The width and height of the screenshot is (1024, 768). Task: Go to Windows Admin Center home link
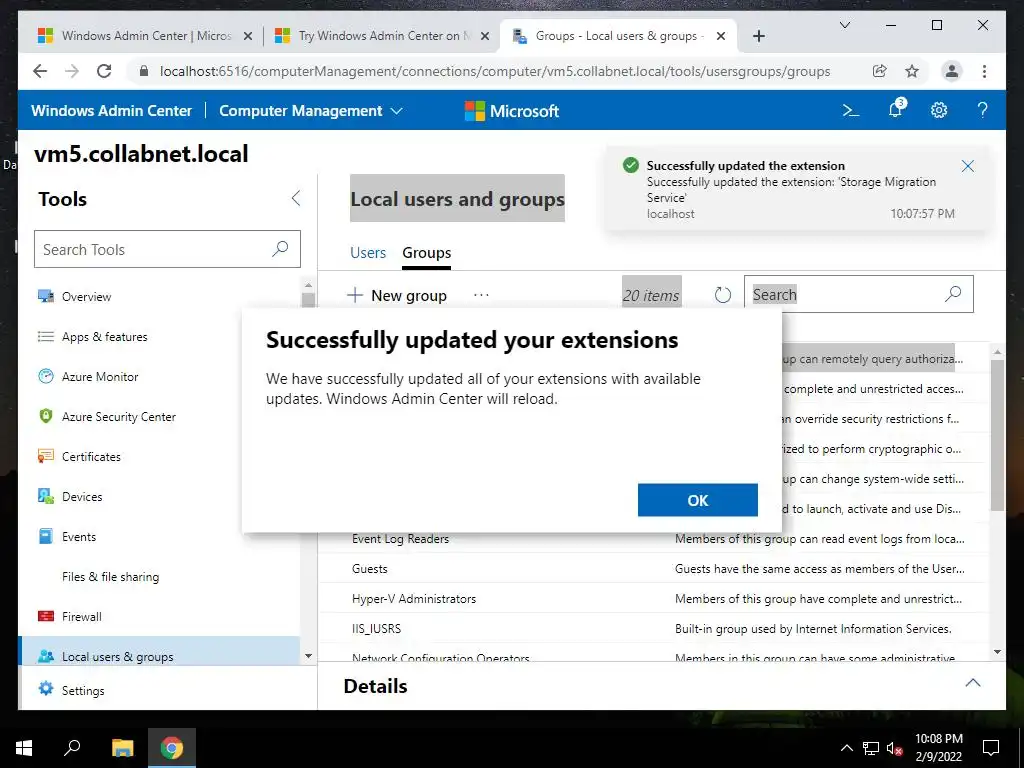(x=111, y=111)
